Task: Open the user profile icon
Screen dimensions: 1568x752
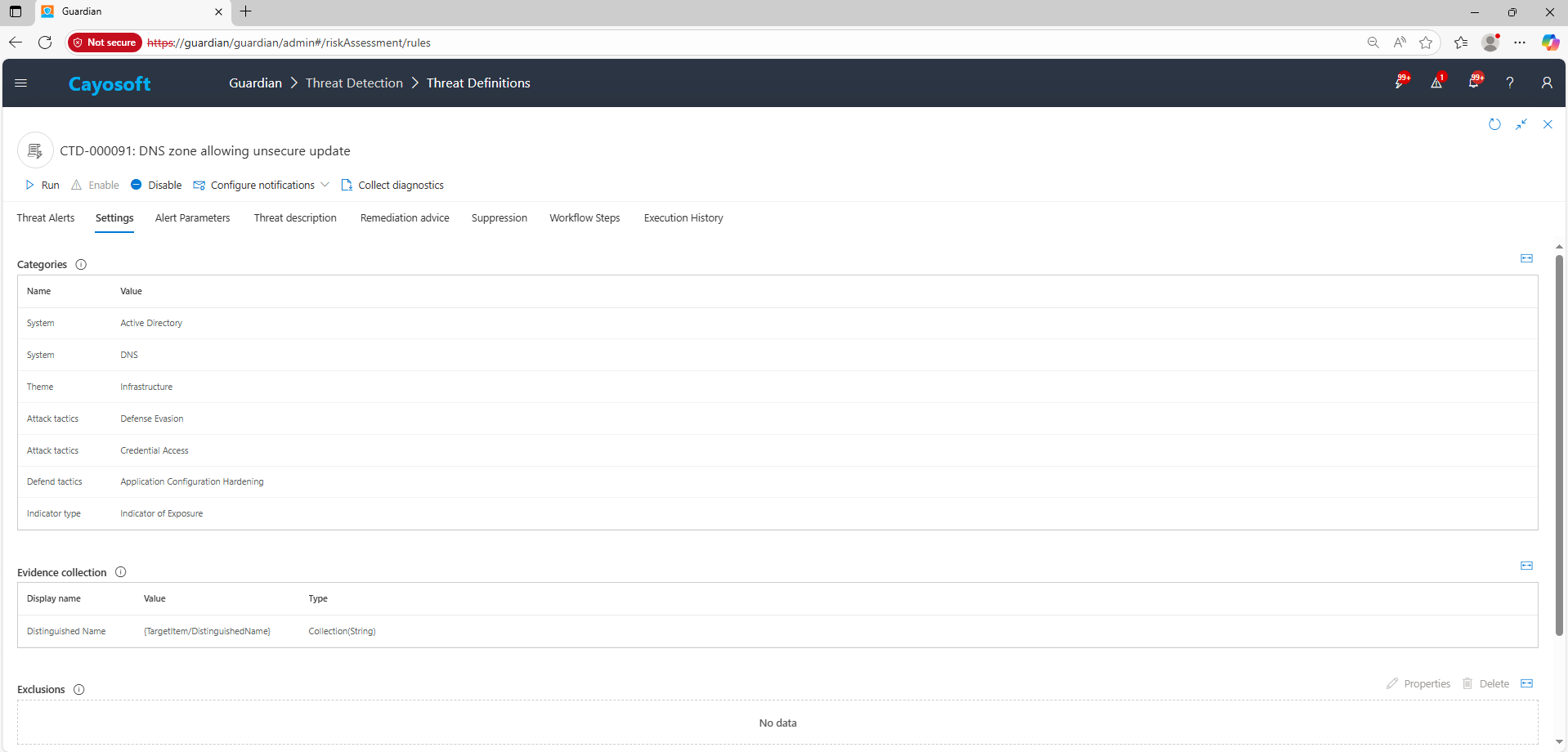Action: click(x=1546, y=83)
